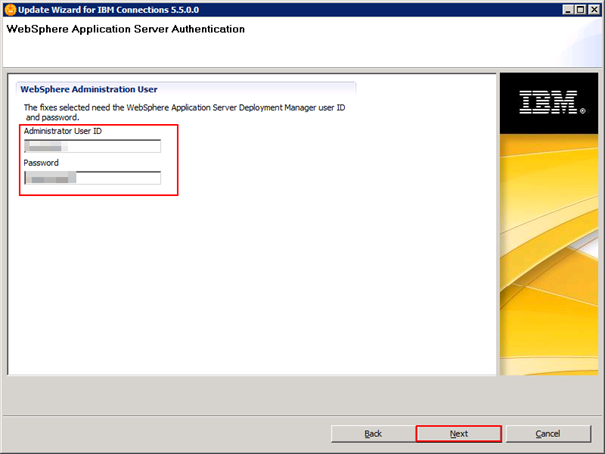Click the gray area left of Back button

pyautogui.click(x=160, y=433)
